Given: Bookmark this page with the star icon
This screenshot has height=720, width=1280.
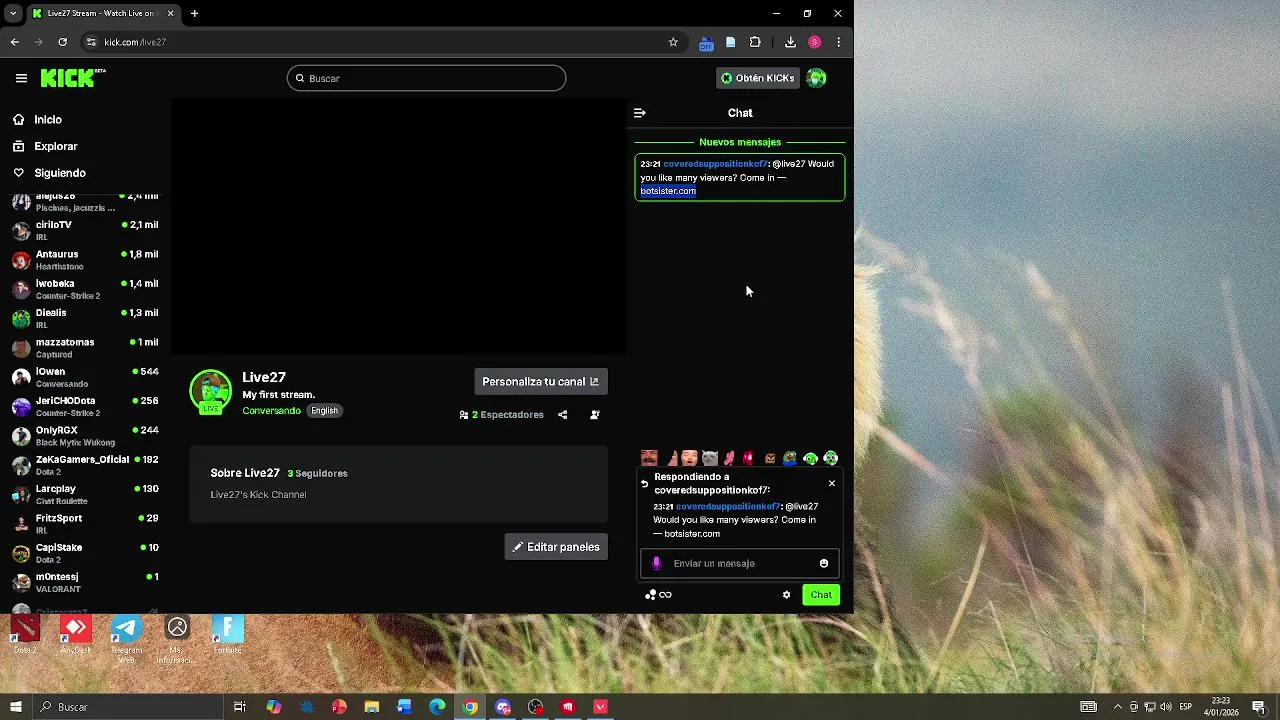Looking at the screenshot, I should (x=673, y=42).
